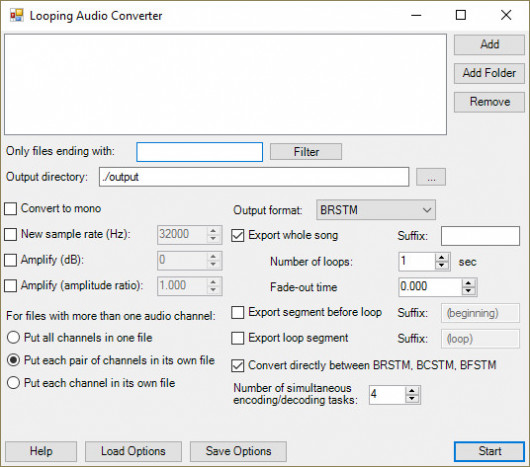
Task: Tick the New sample rate (Hz) checkbox
Action: [10, 234]
